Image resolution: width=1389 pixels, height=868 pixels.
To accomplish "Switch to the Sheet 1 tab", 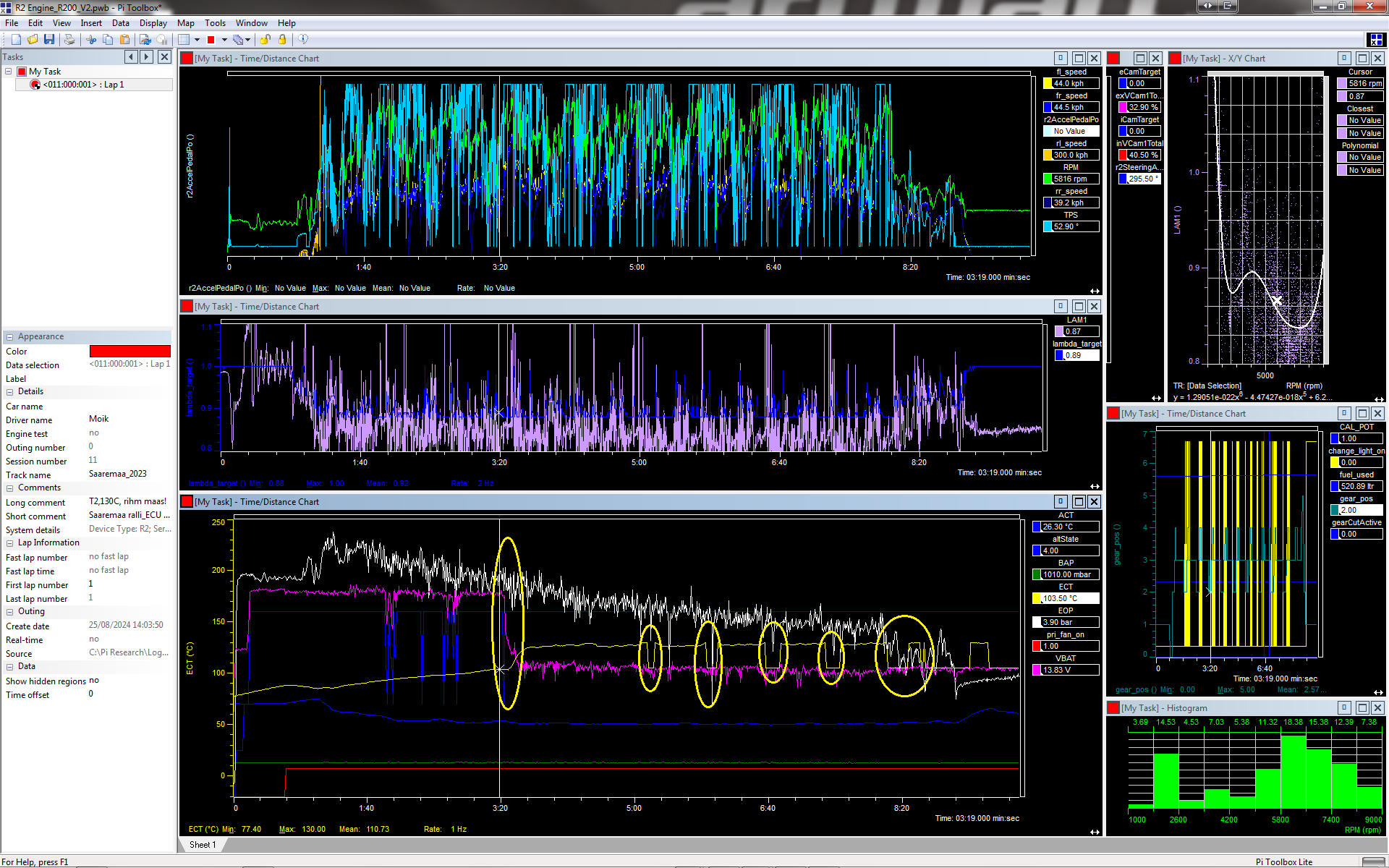I will [x=203, y=844].
